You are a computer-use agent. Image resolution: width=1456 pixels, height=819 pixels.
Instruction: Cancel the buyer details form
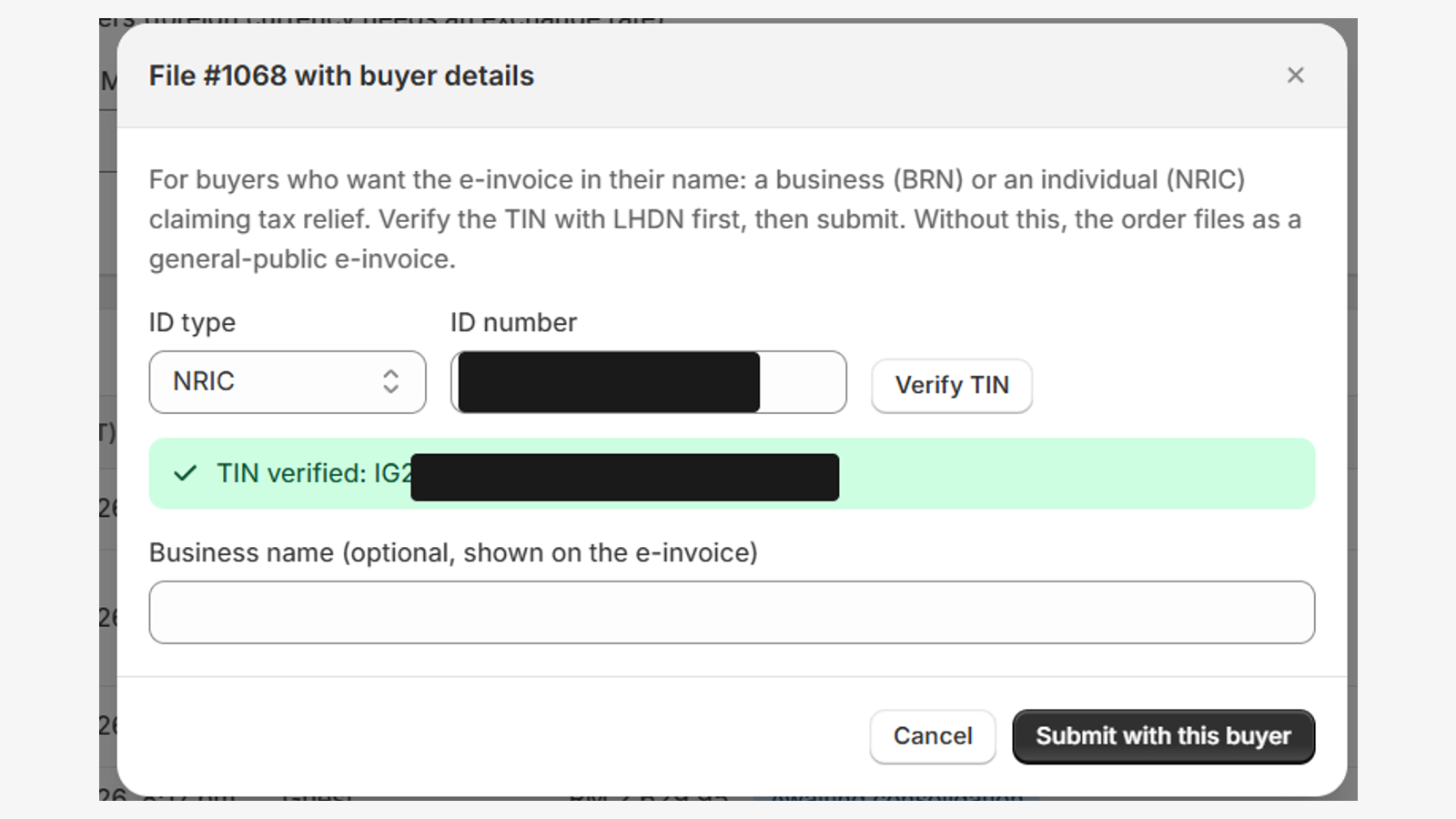click(933, 736)
